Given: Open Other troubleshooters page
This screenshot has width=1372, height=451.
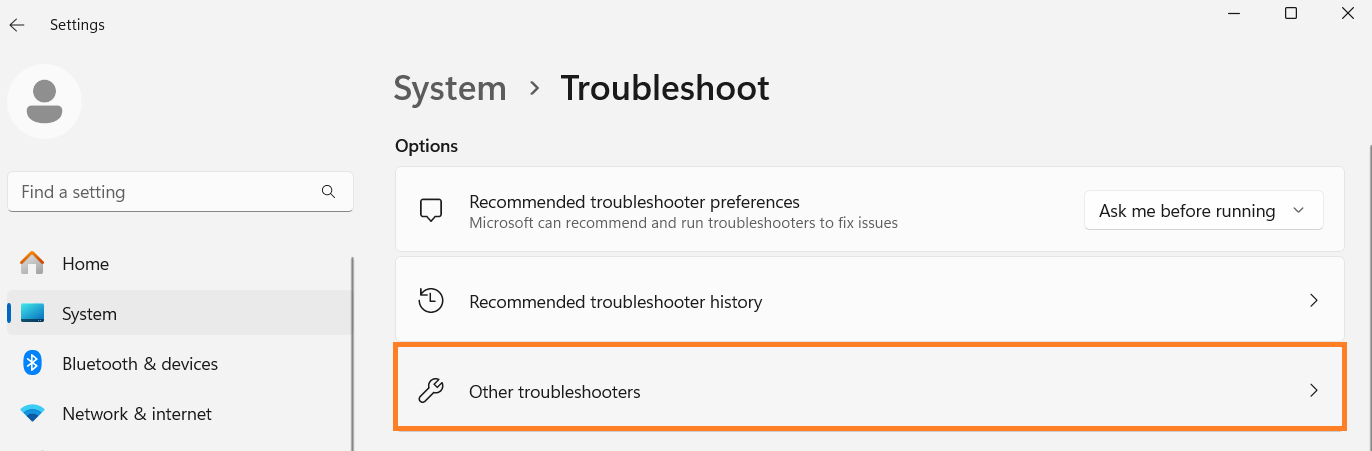Looking at the screenshot, I should click(x=555, y=392).
